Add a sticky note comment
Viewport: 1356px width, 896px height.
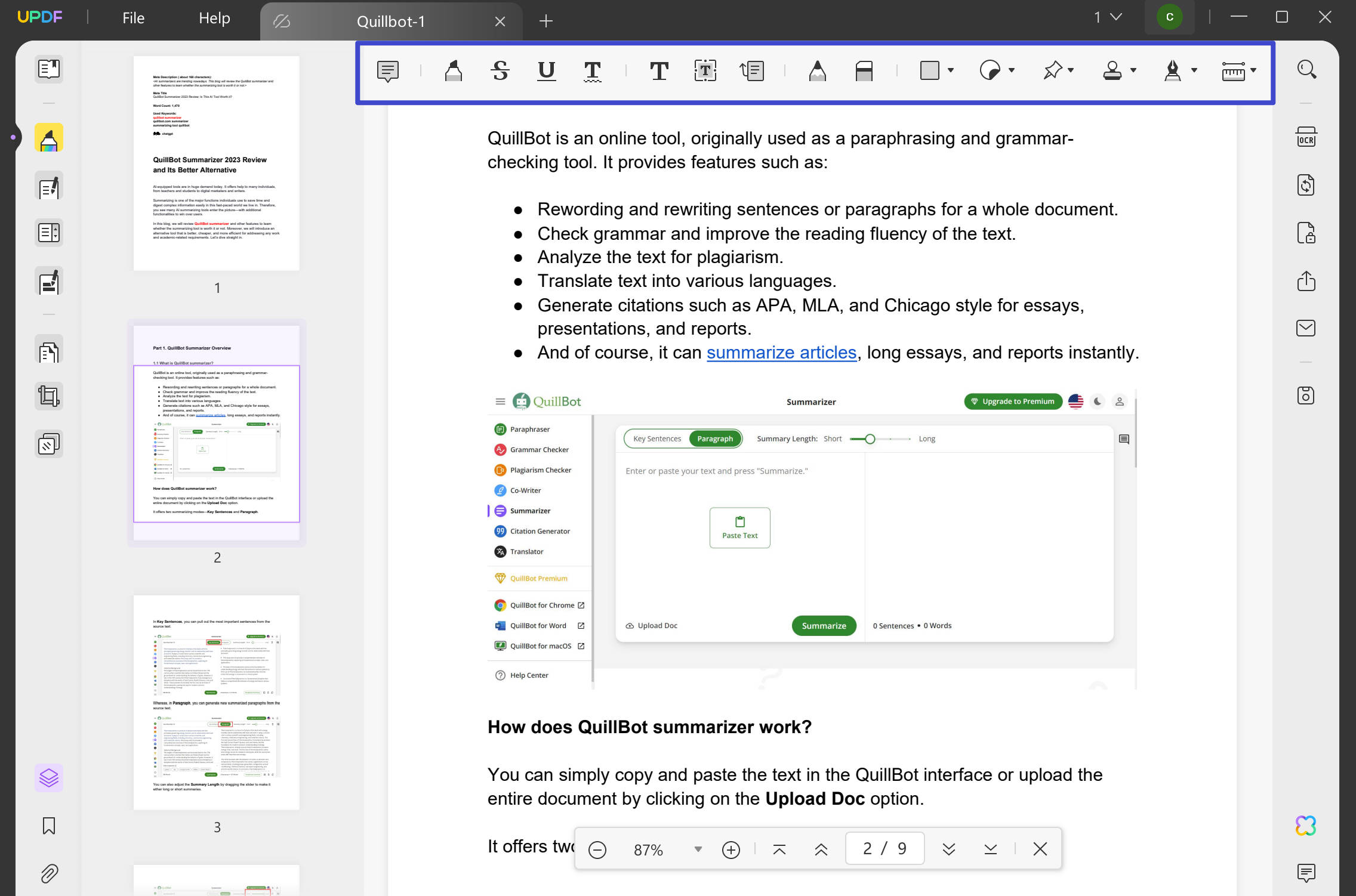[387, 71]
